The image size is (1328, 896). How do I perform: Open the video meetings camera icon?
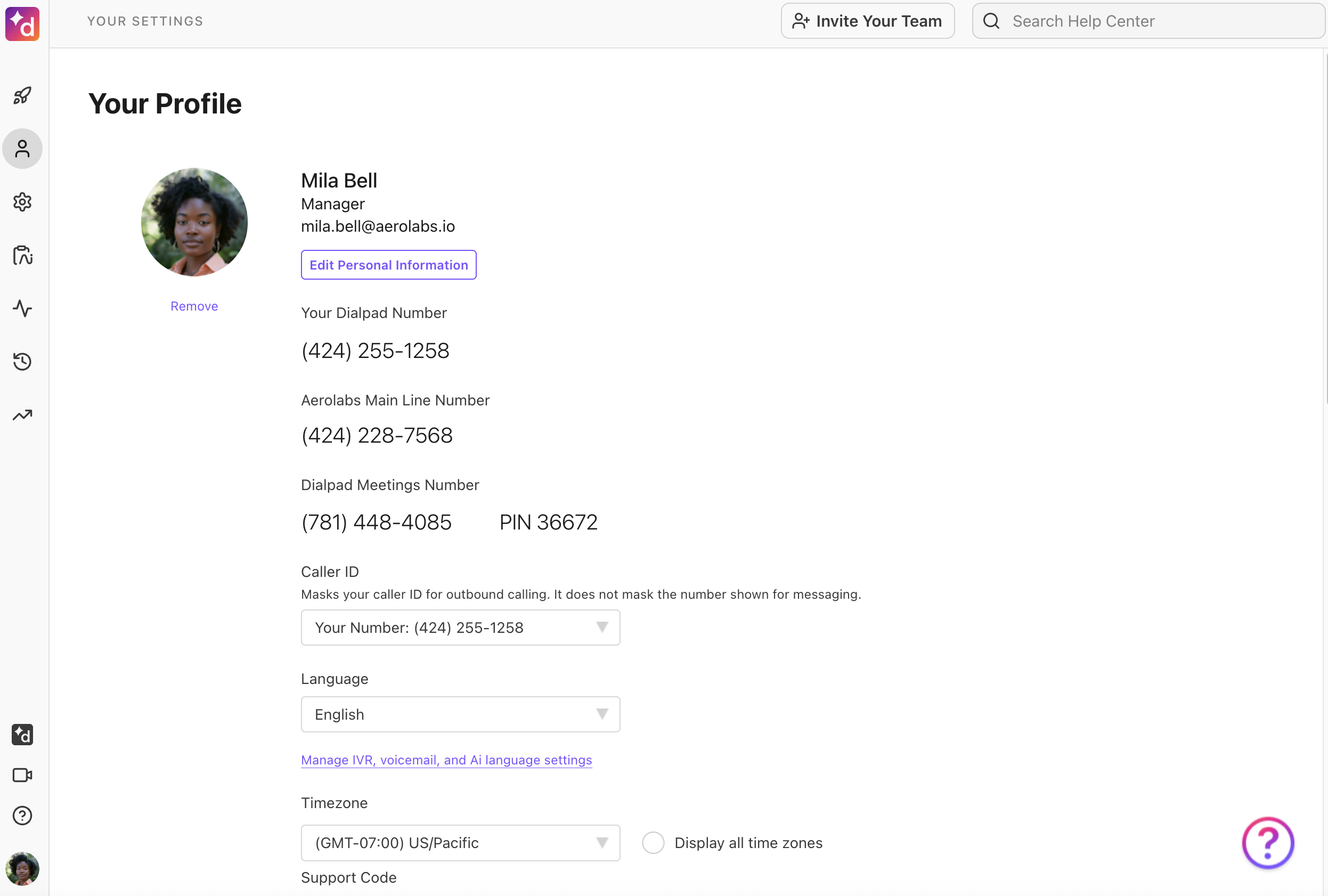pos(22,775)
